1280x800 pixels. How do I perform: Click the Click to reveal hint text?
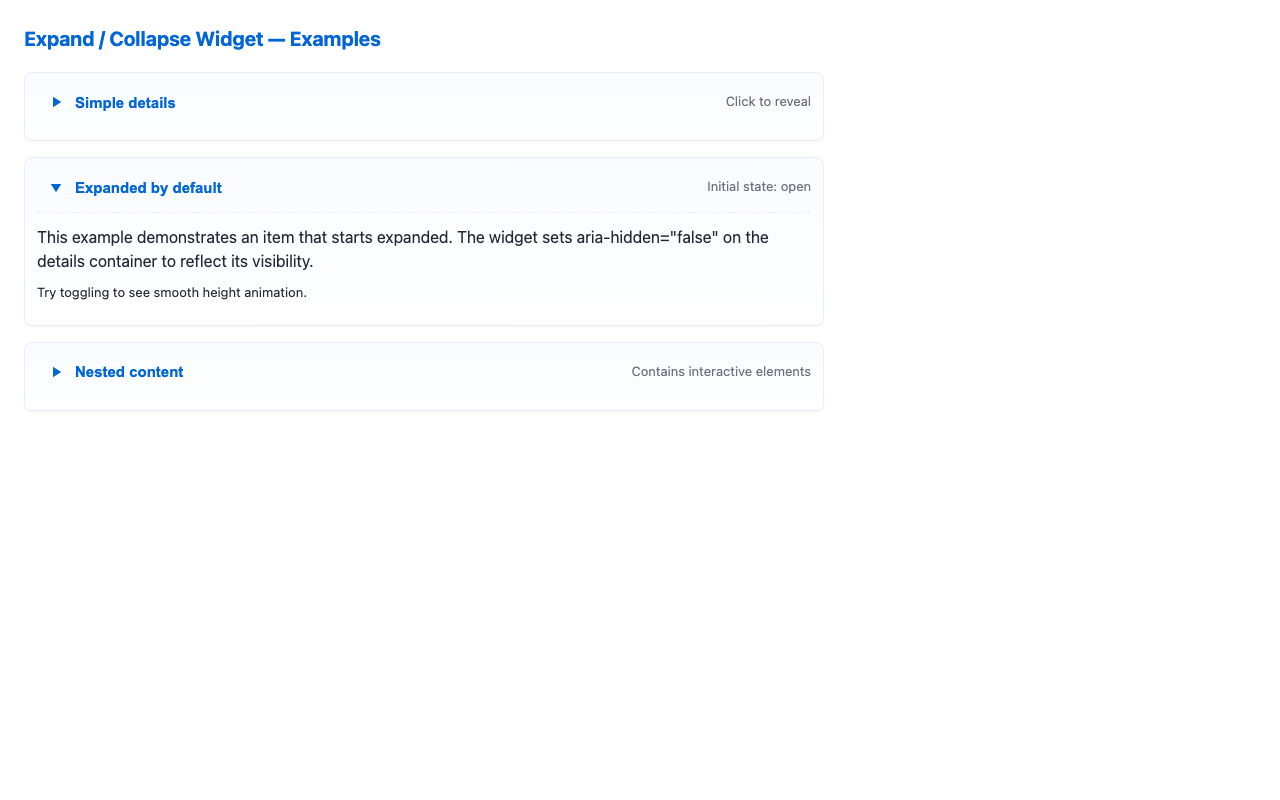tap(768, 102)
